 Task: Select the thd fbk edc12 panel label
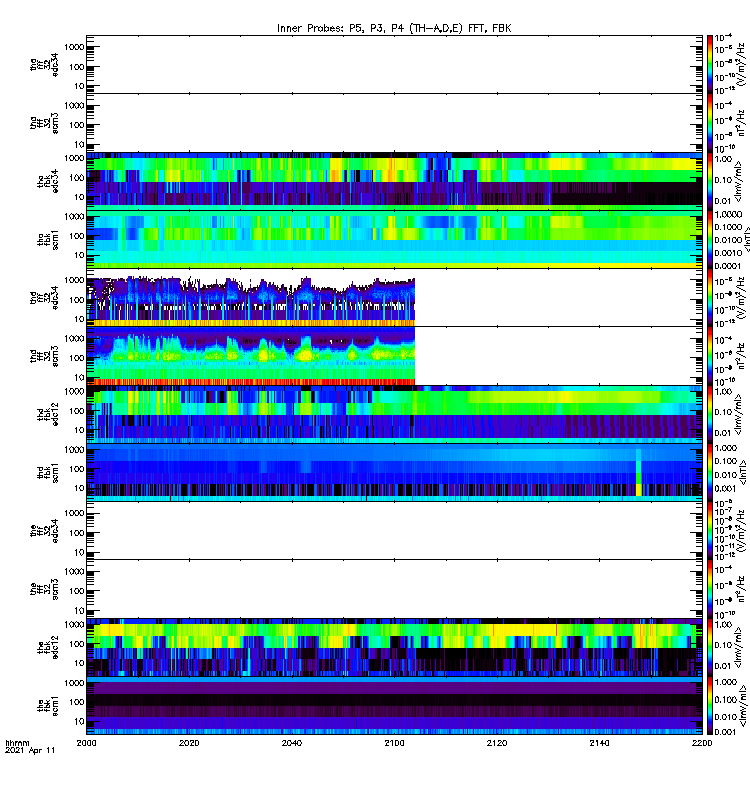coord(47,415)
